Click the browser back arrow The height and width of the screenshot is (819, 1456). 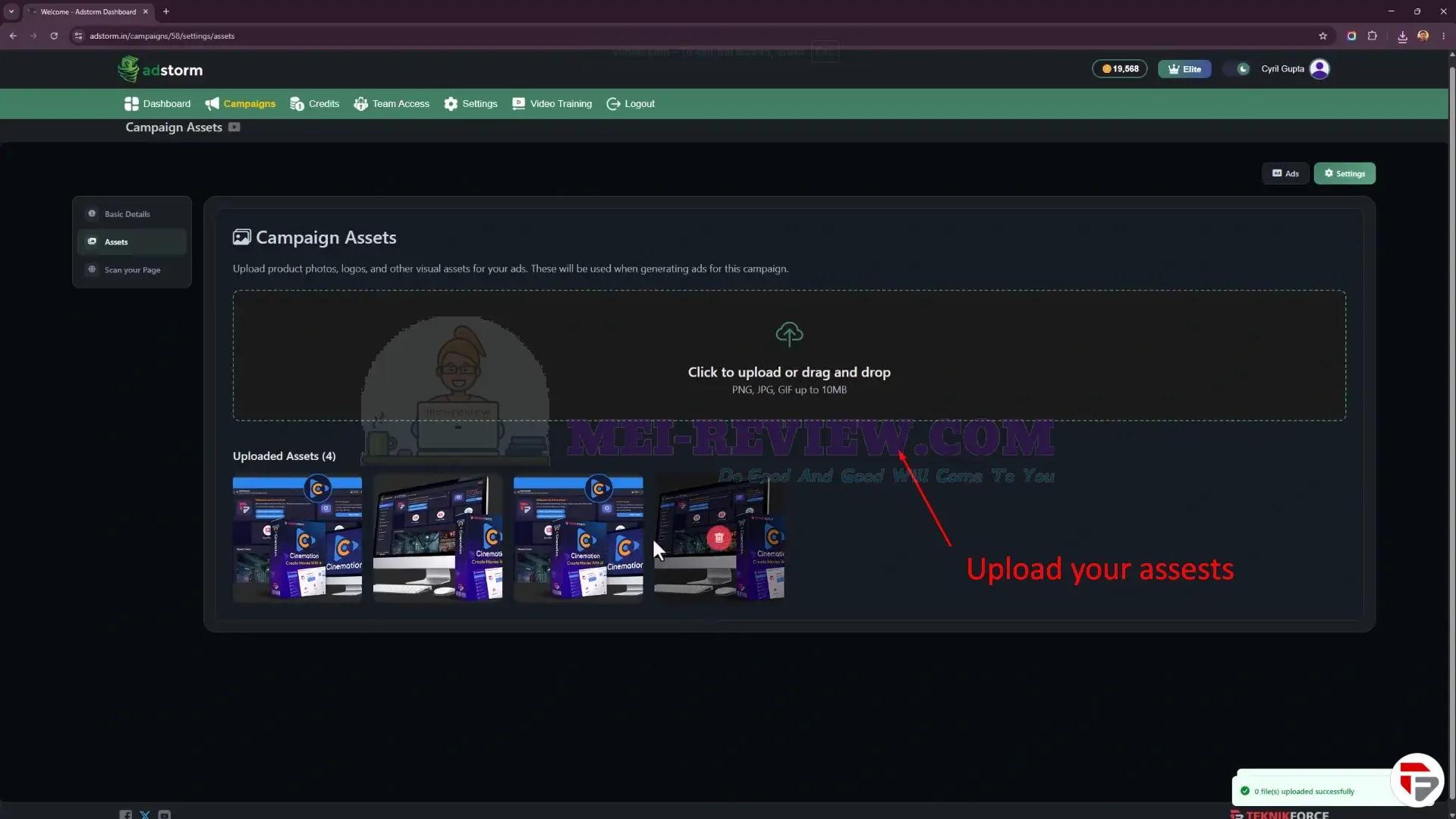[x=13, y=36]
